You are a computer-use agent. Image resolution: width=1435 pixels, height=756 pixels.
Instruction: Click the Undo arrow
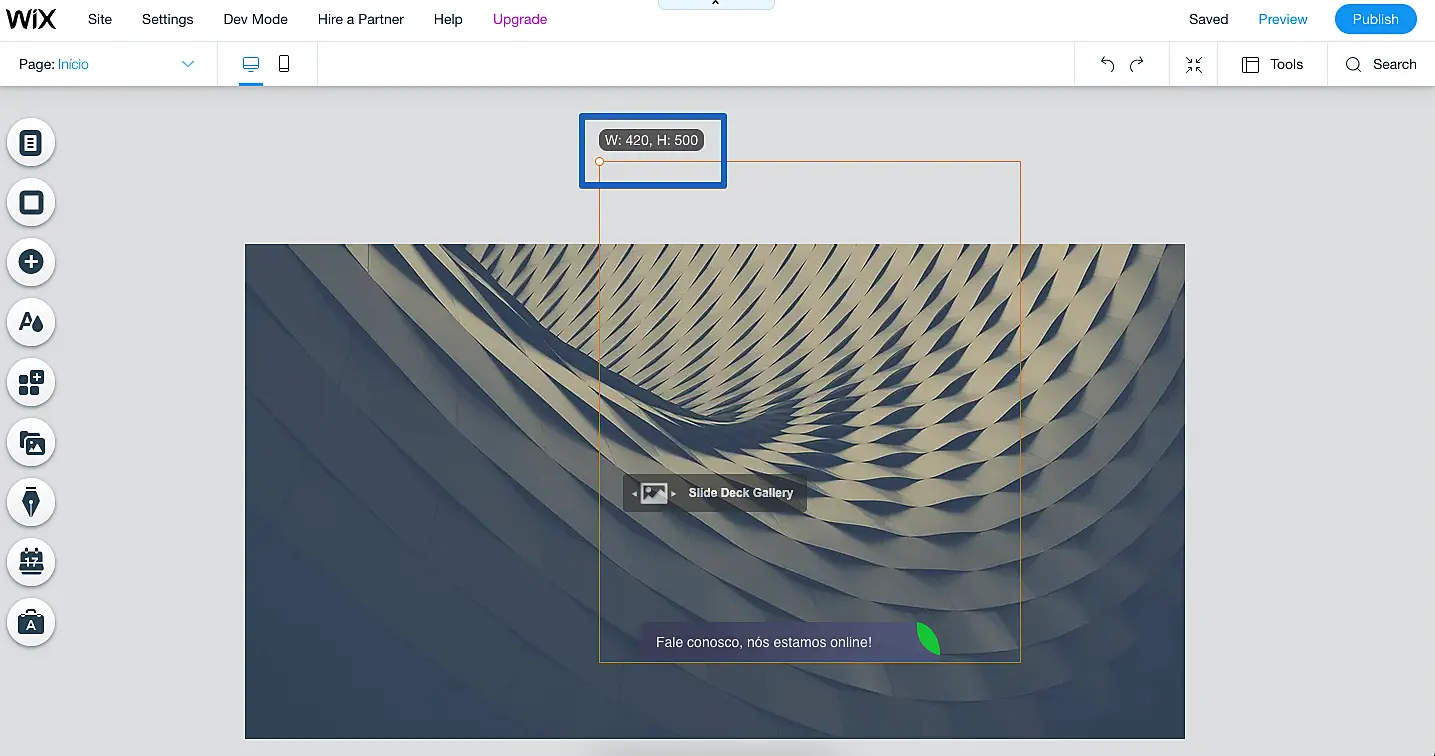[x=1107, y=64]
